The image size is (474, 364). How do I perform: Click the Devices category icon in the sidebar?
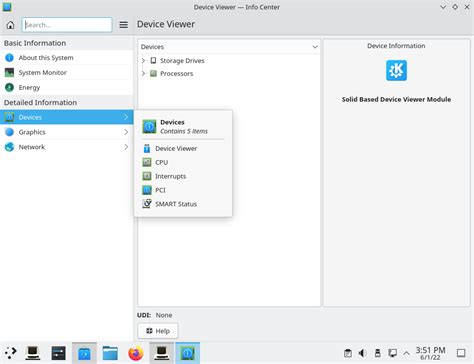(9, 117)
